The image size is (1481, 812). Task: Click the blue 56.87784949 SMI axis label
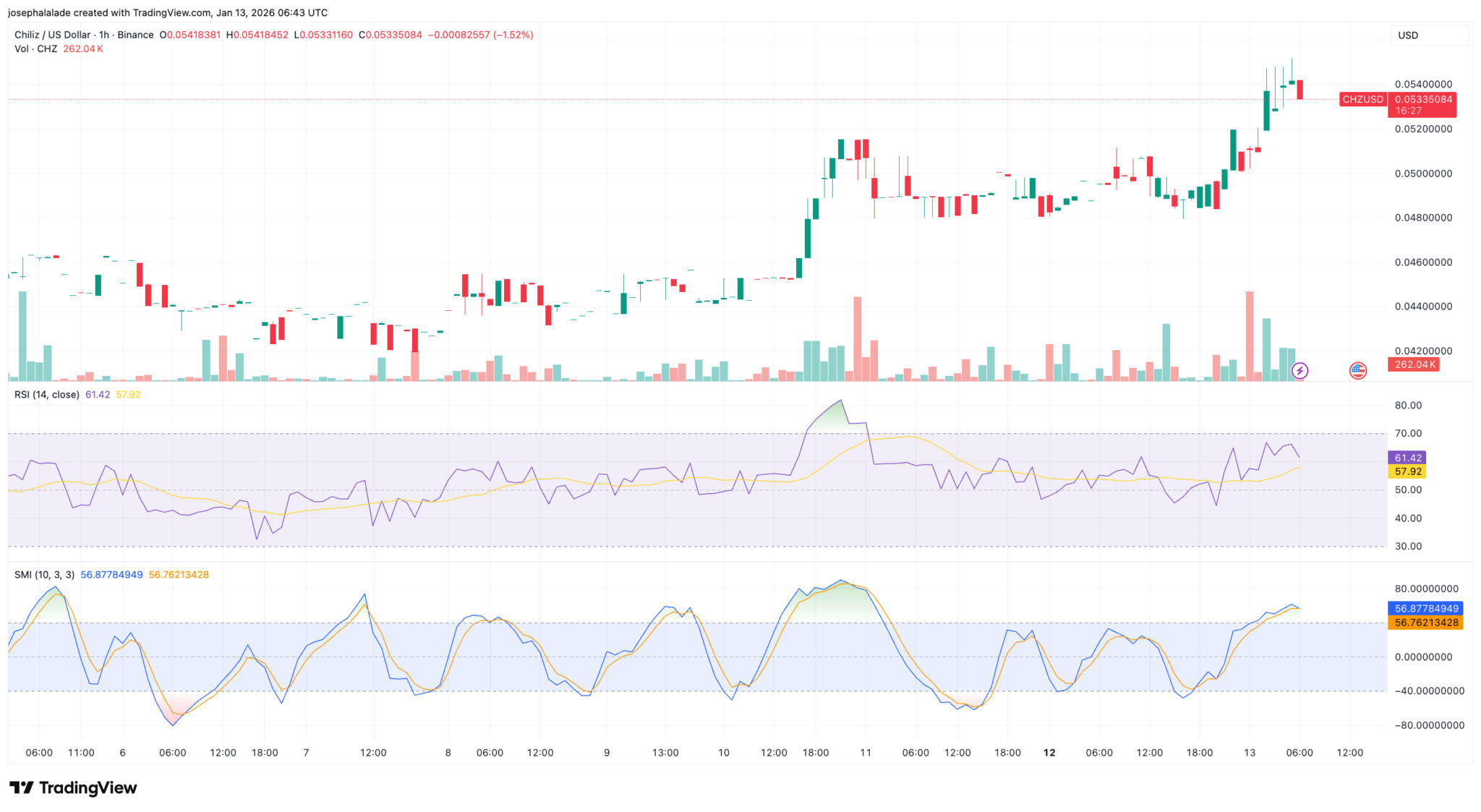(1425, 609)
